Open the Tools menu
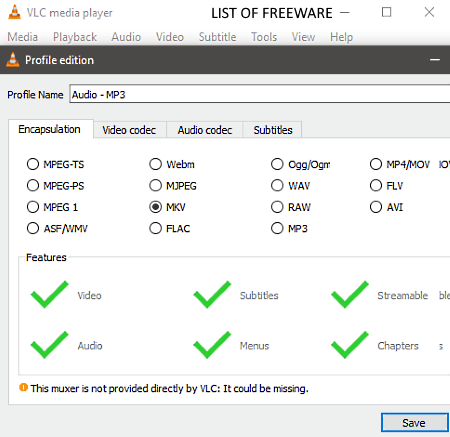Viewport: 450px width, 437px height. click(264, 37)
